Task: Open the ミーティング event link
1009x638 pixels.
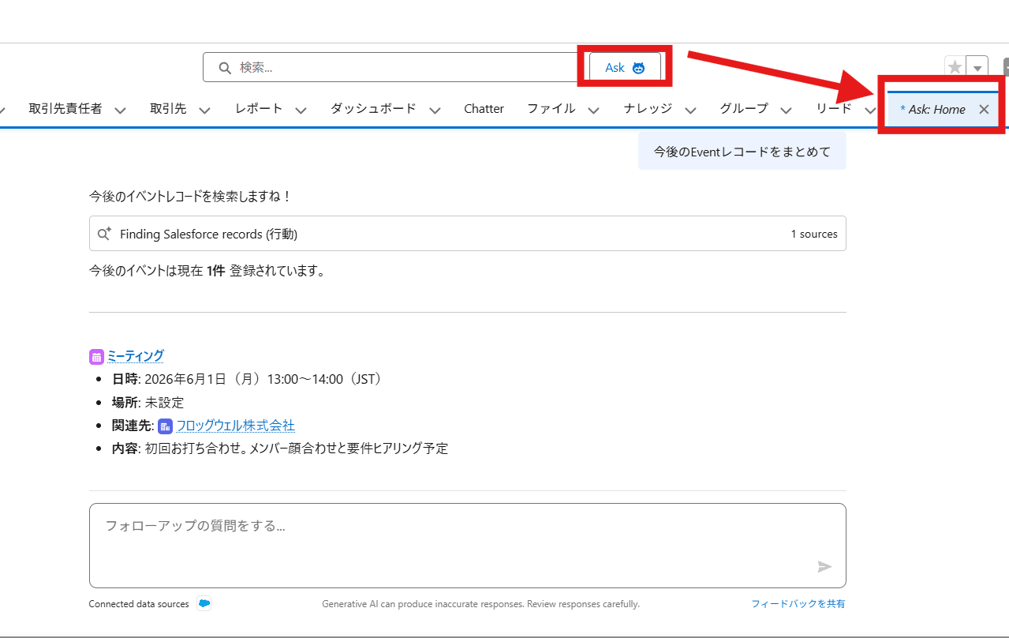Action: tap(135, 355)
